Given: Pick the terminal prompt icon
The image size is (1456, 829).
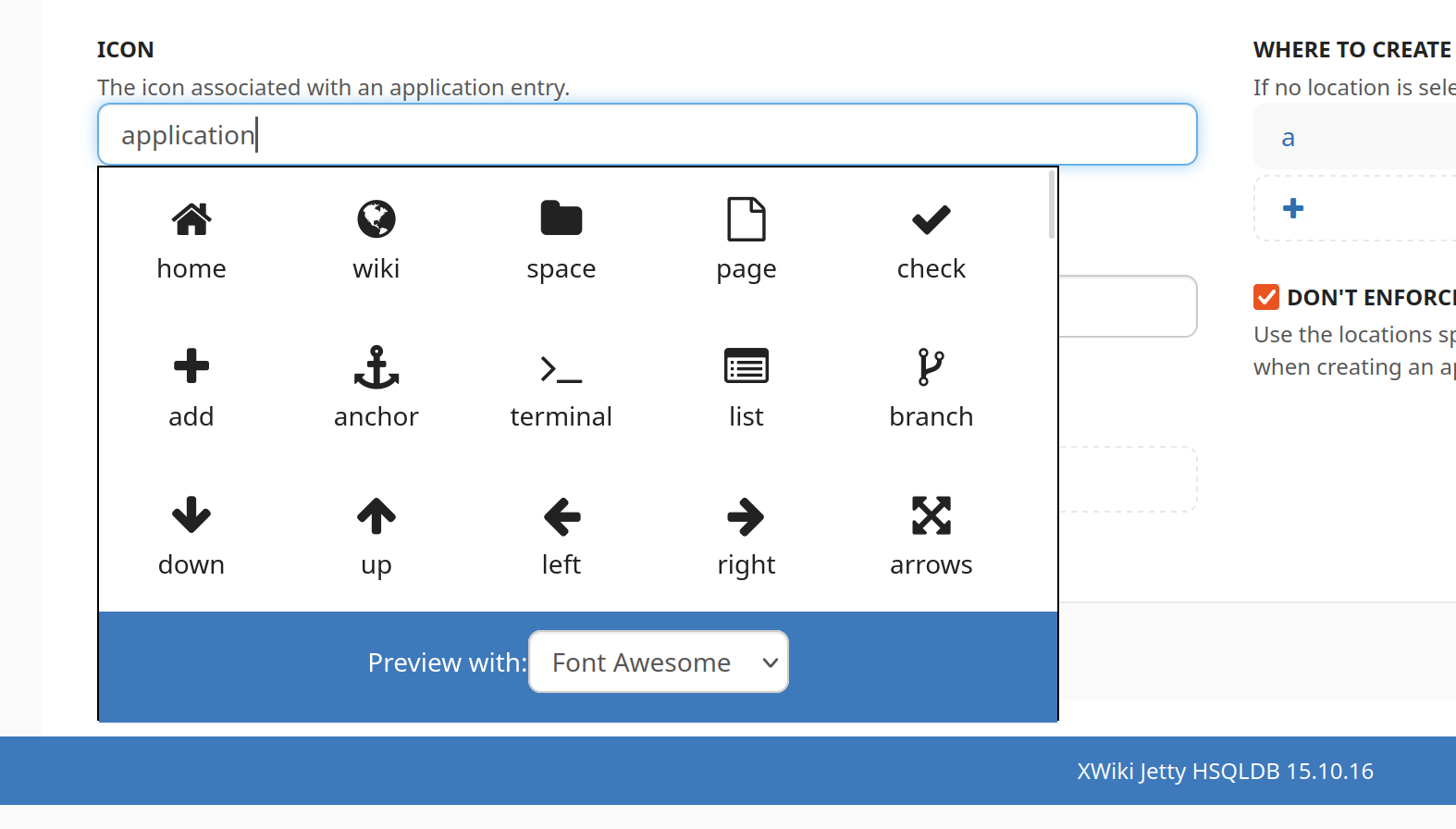Looking at the screenshot, I should point(561,368).
